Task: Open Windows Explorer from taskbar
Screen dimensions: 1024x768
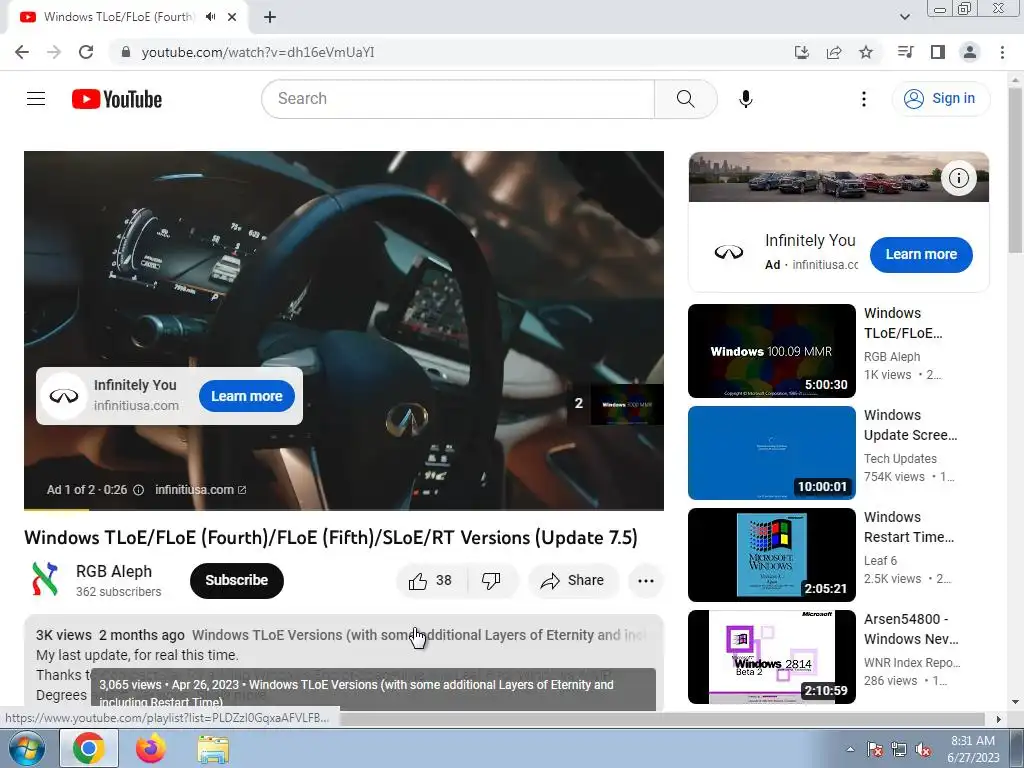Action: click(x=213, y=750)
